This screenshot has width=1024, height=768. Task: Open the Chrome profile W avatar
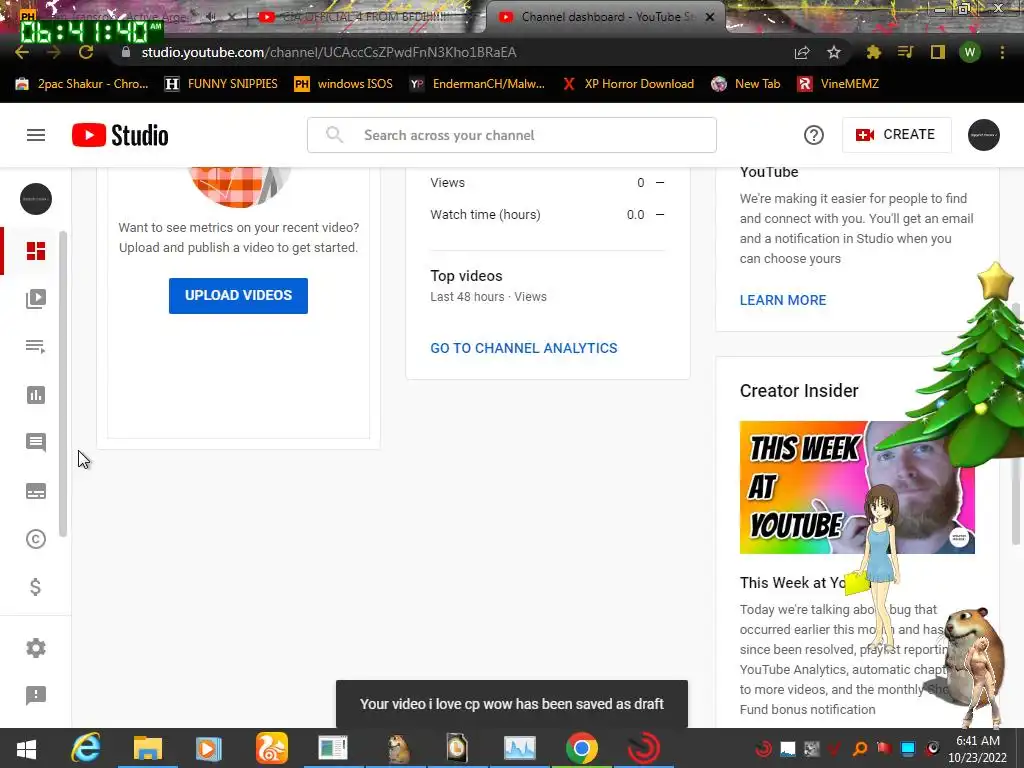[x=970, y=52]
